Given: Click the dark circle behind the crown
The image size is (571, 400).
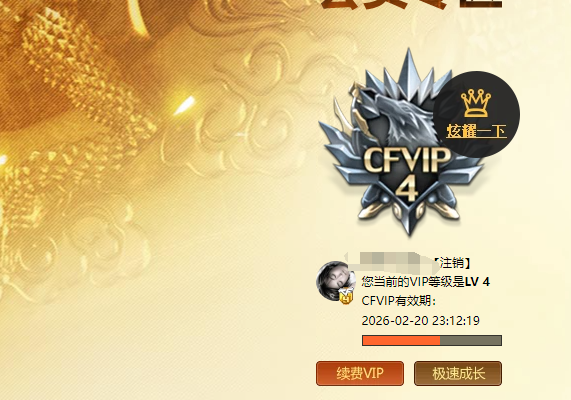Looking at the screenshot, I should (477, 114).
